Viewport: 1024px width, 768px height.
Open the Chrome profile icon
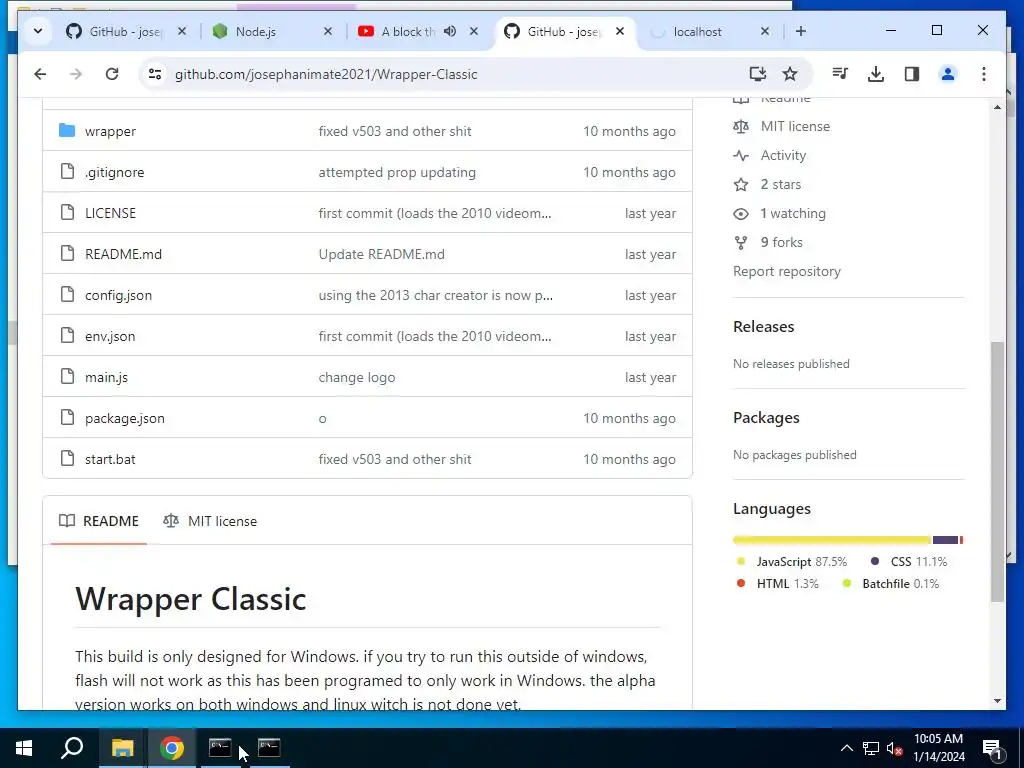pyautogui.click(x=948, y=74)
